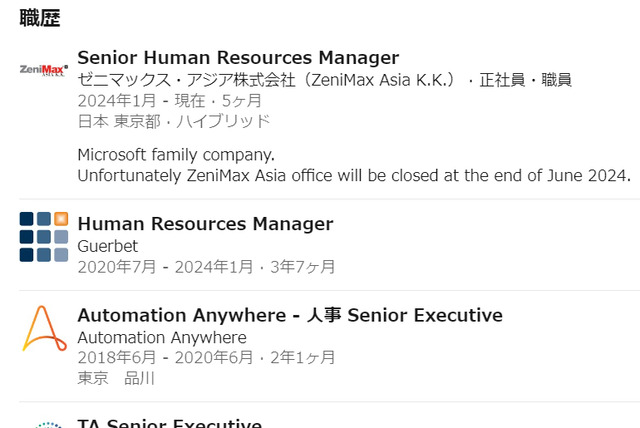Screen dimensions: 640x428
Task: Select the Microsoft family company description
Action: tap(176, 155)
